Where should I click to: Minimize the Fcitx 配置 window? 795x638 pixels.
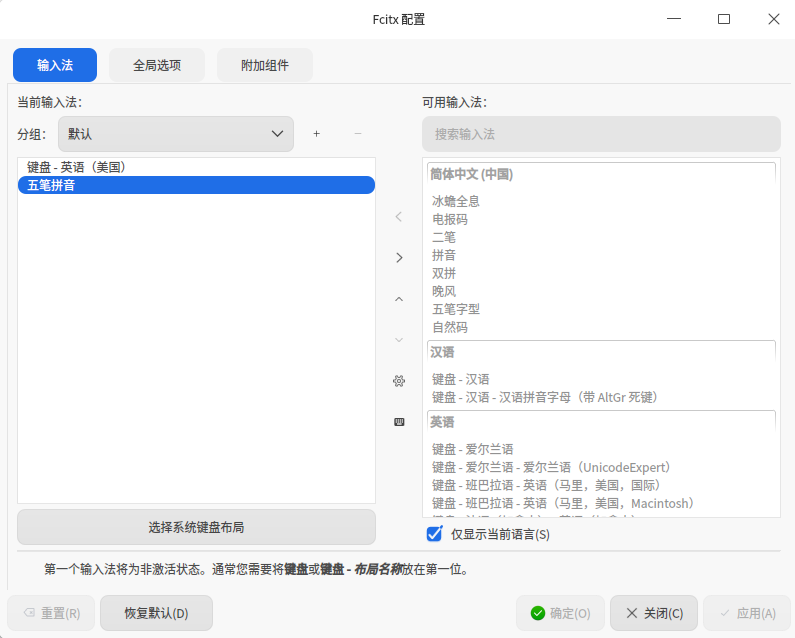(674, 19)
